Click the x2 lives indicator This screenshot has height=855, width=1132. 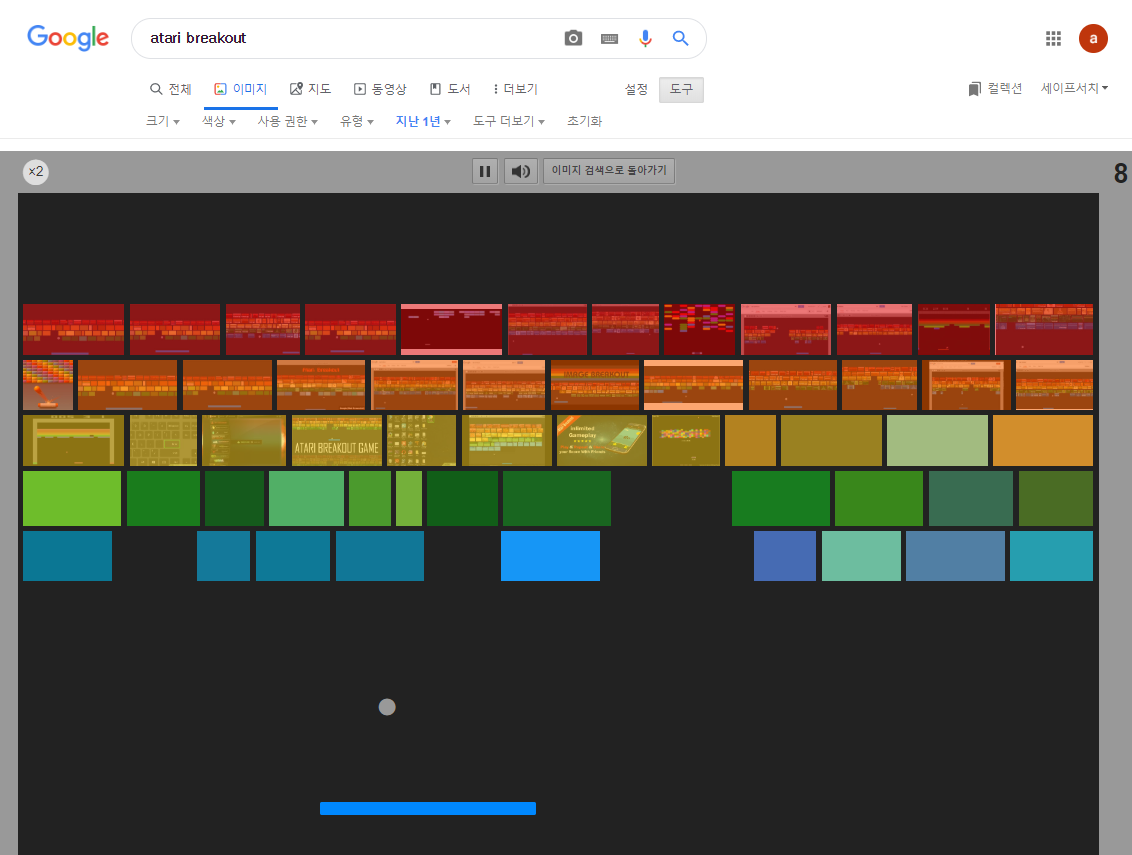[36, 172]
